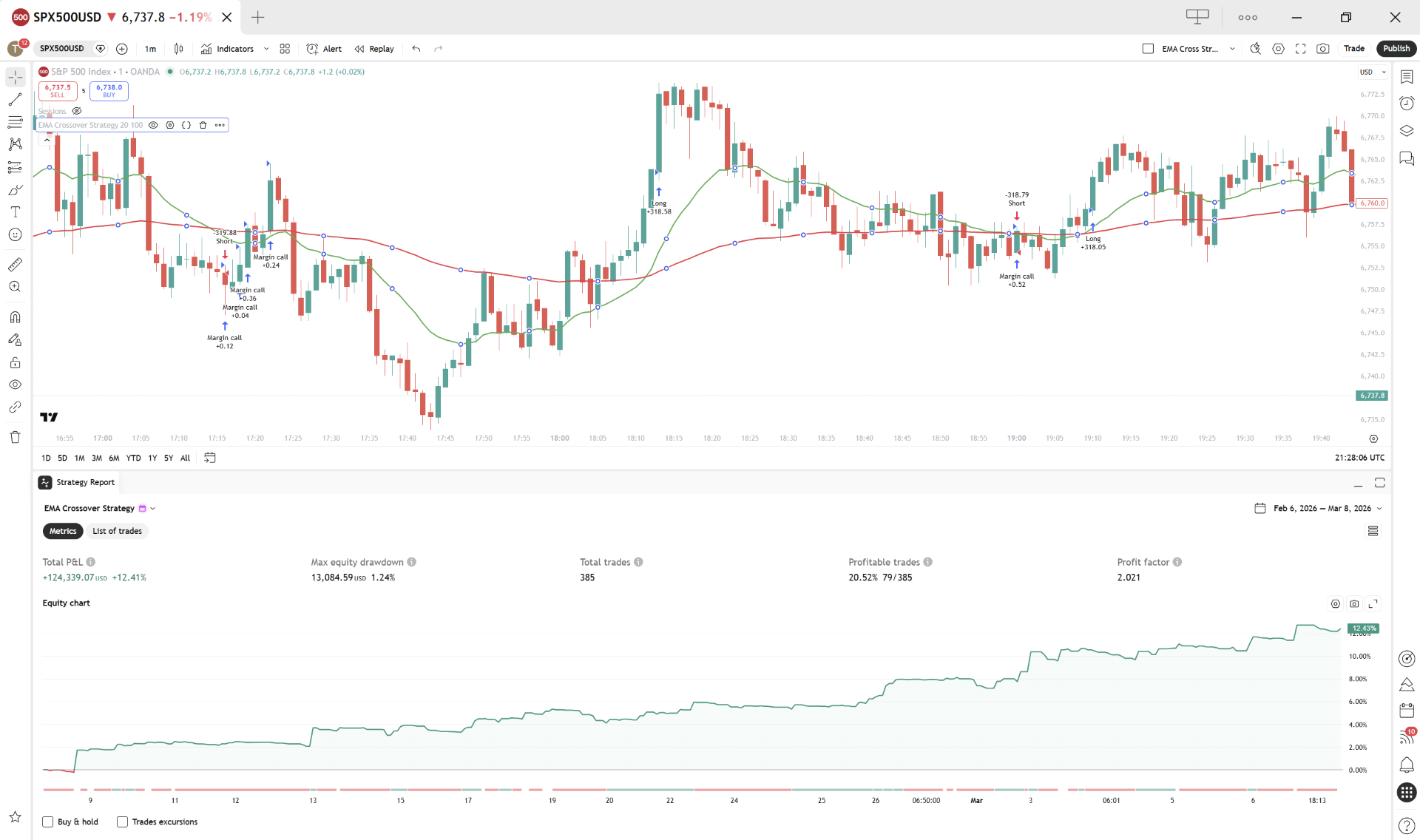Select the trend line drawing tool

pyautogui.click(x=15, y=99)
